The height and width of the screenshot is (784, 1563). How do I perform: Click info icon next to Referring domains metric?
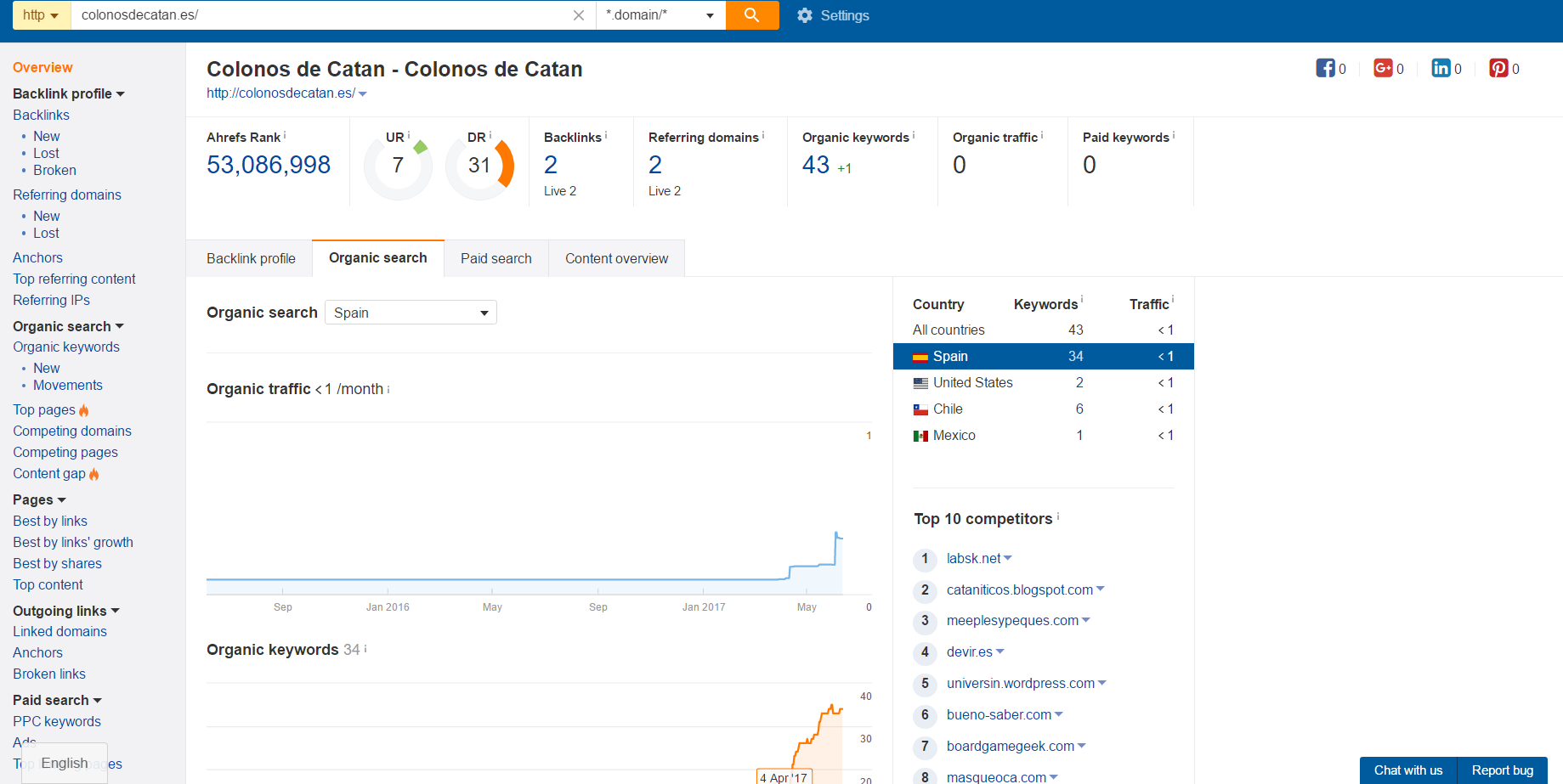point(763,135)
